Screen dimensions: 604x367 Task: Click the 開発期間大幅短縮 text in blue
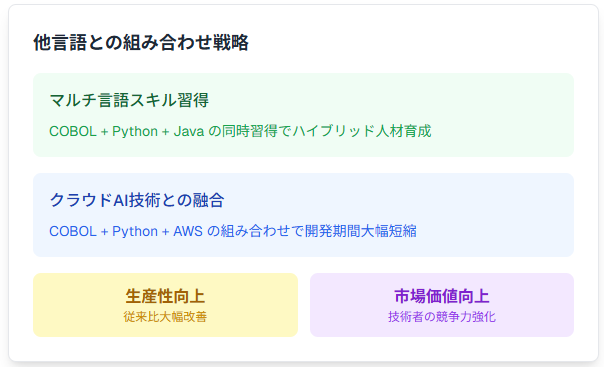[x=361, y=231]
